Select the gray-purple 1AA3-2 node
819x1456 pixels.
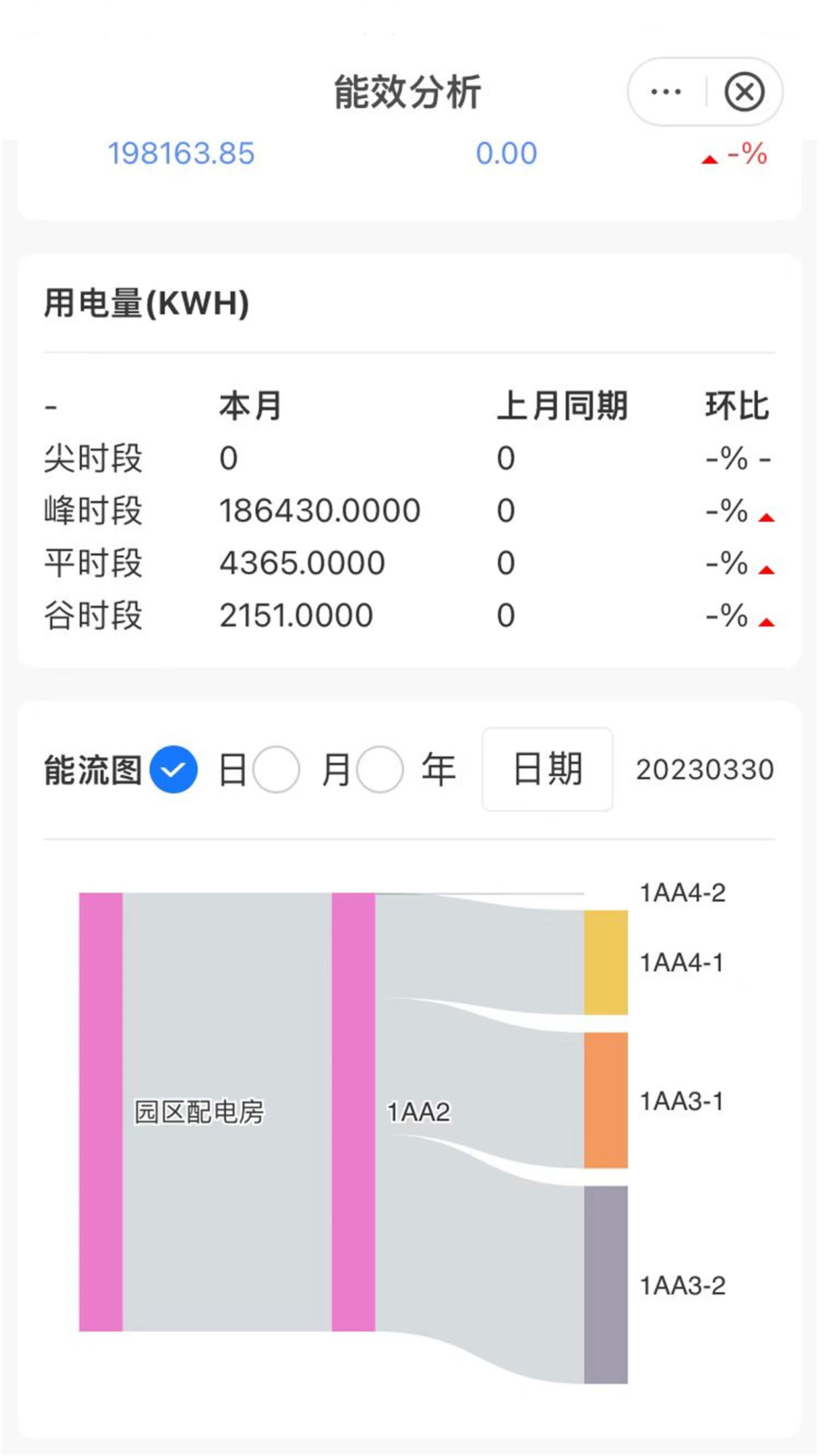tap(605, 1285)
